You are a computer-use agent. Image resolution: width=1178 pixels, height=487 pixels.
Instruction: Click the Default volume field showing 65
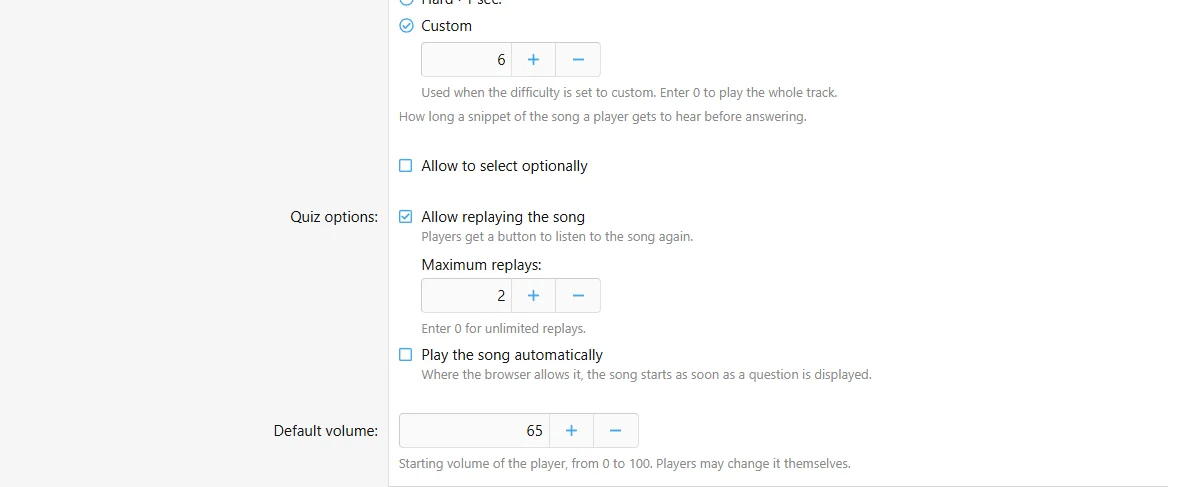pyautogui.click(x=474, y=431)
